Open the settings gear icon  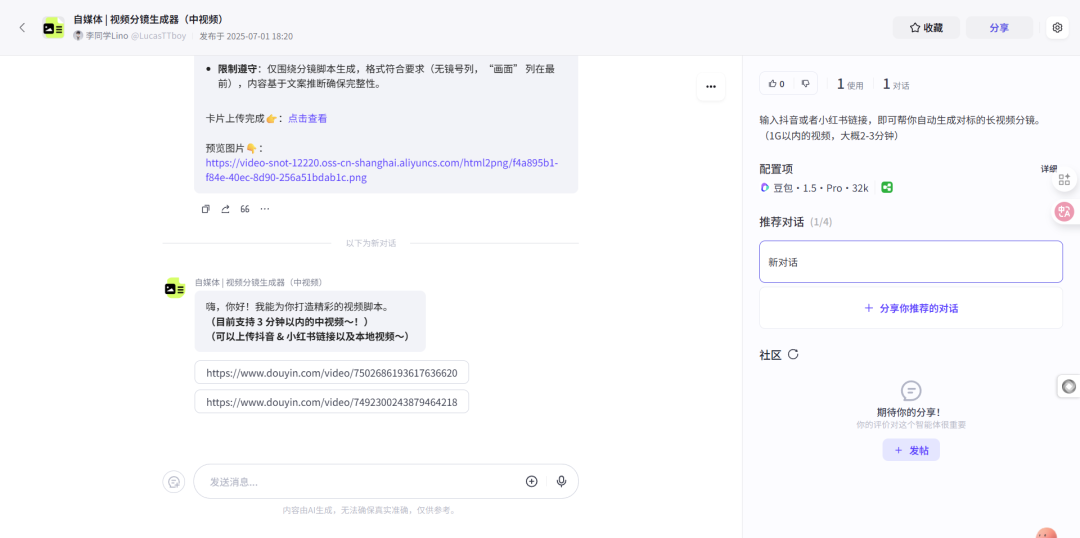[x=1057, y=28]
